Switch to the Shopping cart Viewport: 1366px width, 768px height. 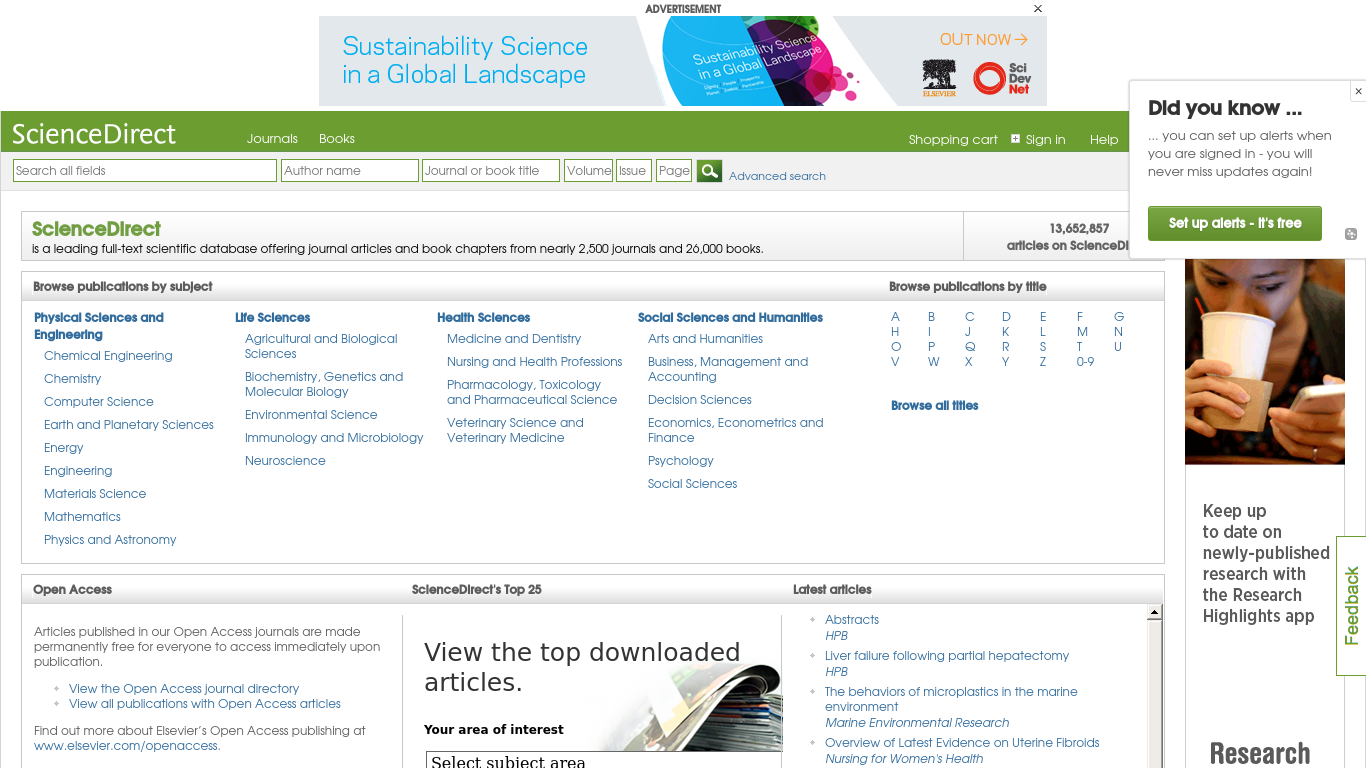pyautogui.click(x=953, y=140)
